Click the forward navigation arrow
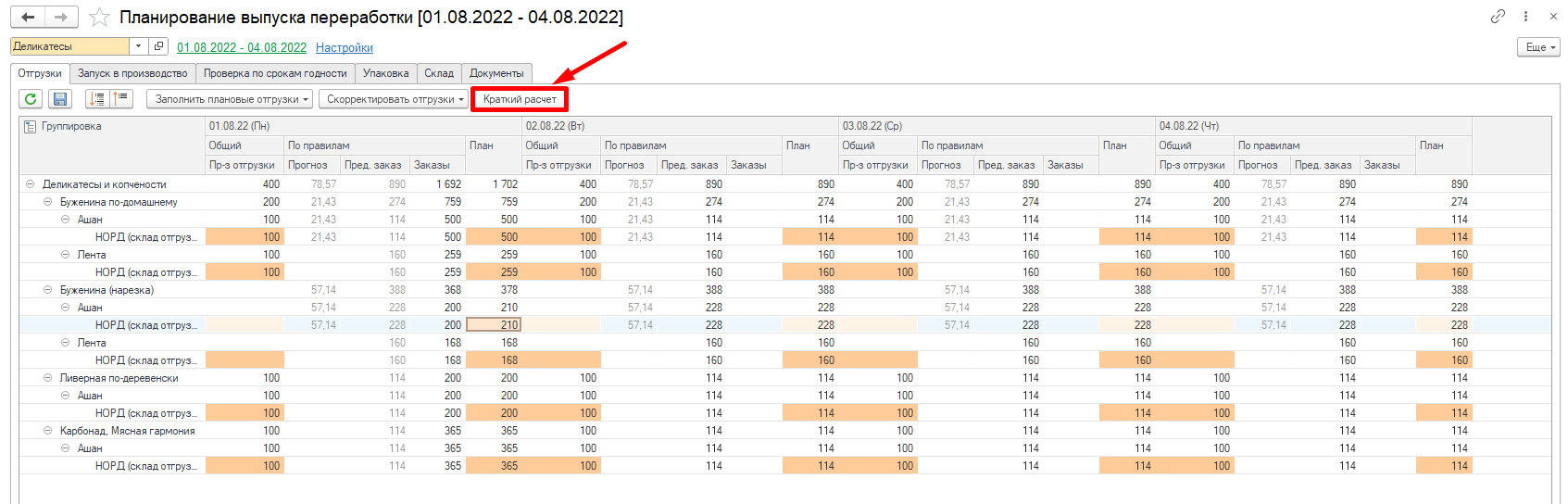The image size is (1568, 504). pyautogui.click(x=61, y=18)
